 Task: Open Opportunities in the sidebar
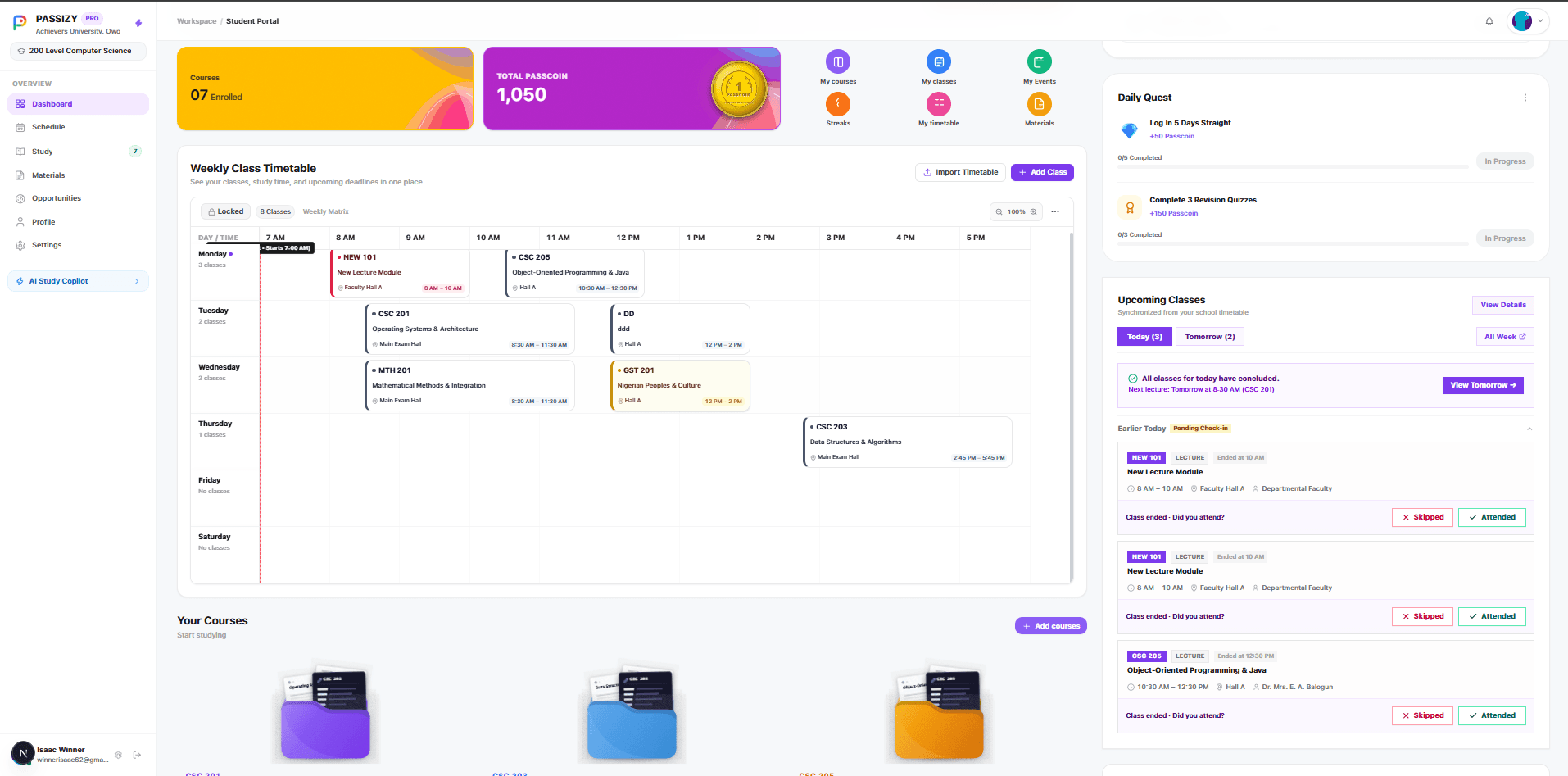(79, 198)
